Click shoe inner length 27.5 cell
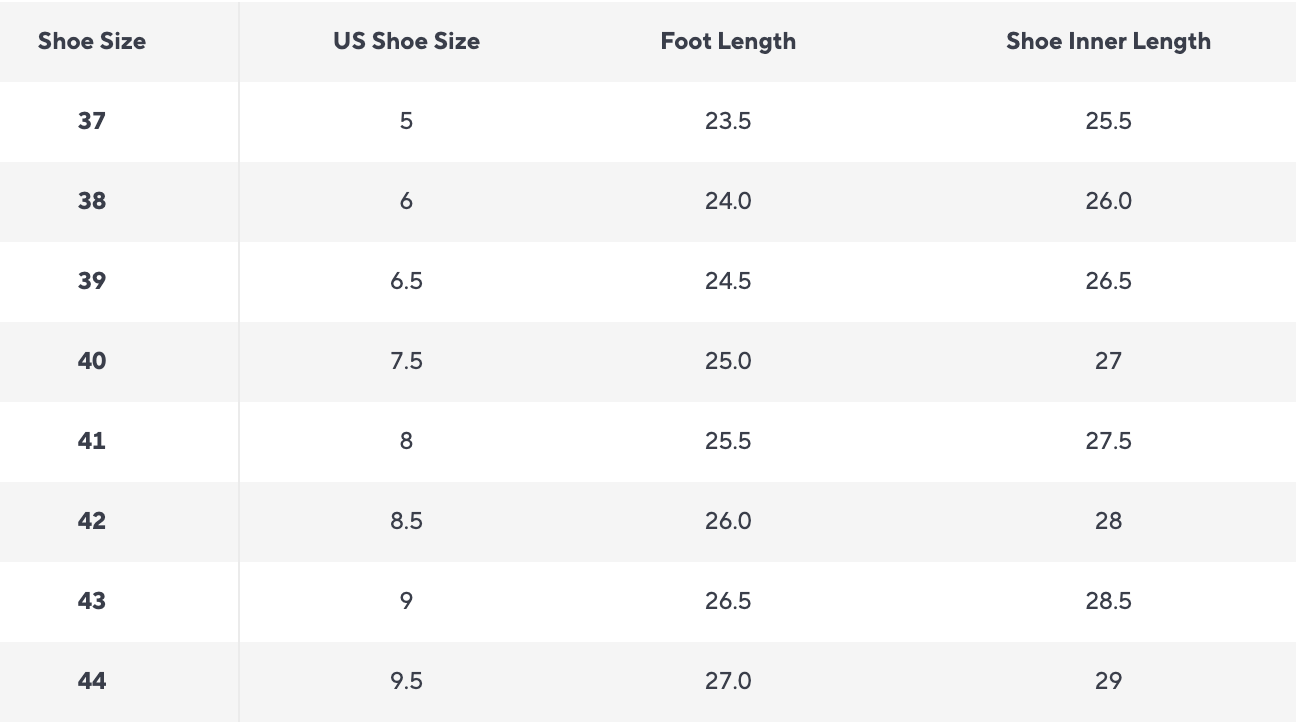1296x722 pixels. point(1108,441)
